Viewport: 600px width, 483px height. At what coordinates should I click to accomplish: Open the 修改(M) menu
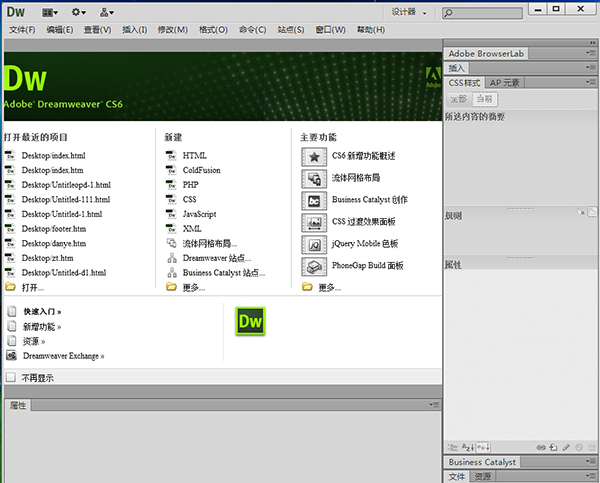point(172,30)
